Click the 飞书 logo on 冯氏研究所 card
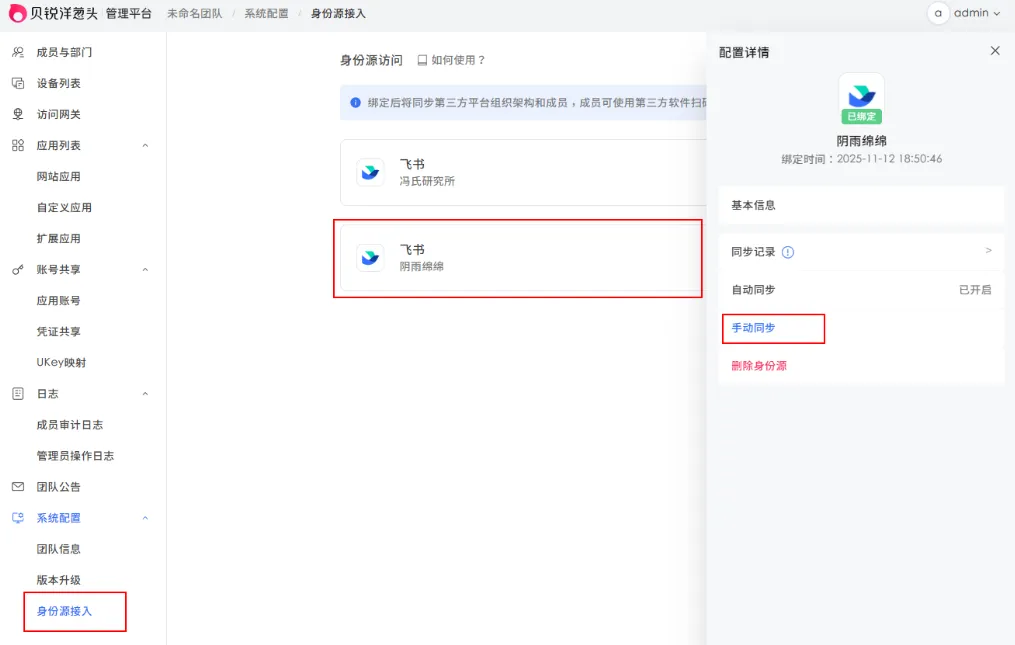This screenshot has width=1015, height=645. 370,173
